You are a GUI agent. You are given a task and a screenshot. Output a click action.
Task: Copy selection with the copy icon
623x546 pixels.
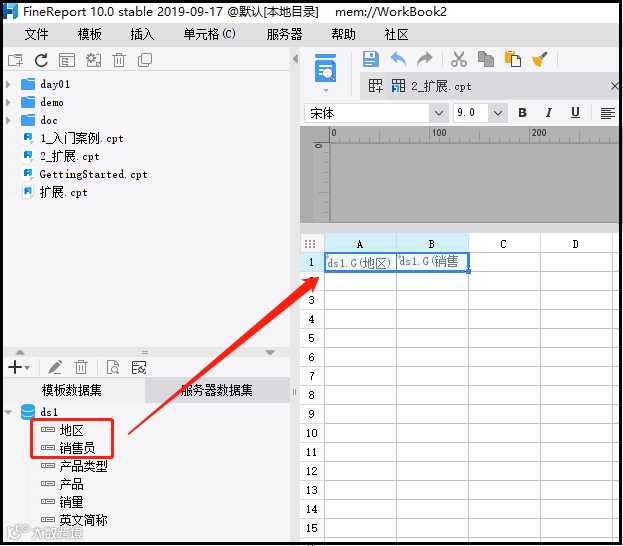486,59
